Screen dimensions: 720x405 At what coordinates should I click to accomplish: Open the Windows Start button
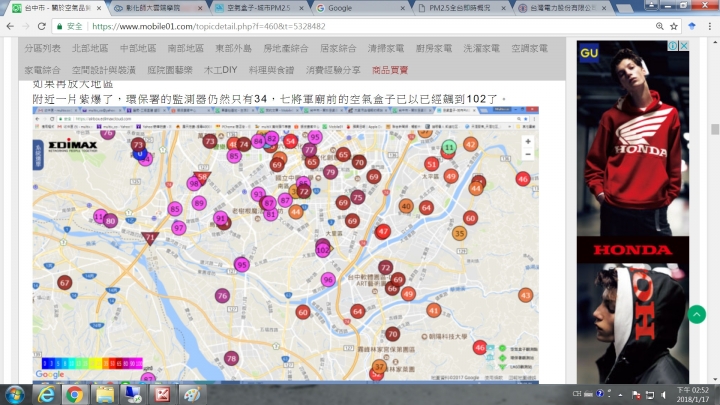pyautogui.click(x=15, y=395)
